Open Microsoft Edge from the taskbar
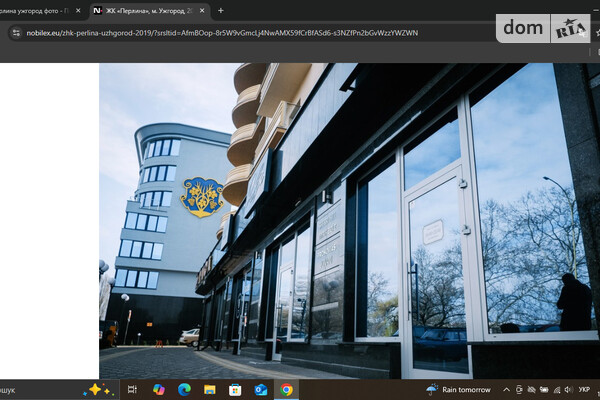 (x=184, y=389)
